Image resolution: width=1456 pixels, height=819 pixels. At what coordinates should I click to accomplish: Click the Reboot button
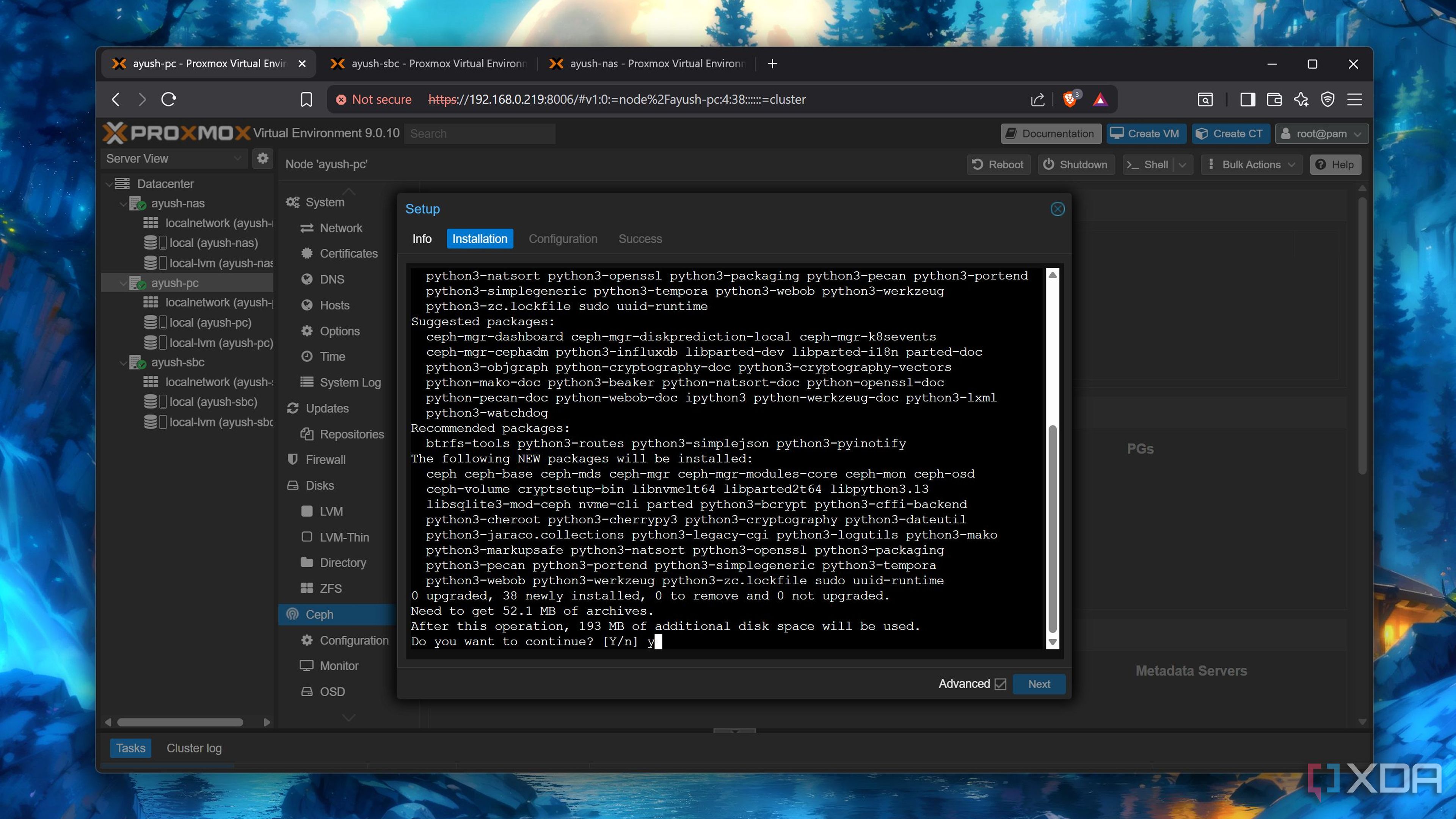pos(998,165)
